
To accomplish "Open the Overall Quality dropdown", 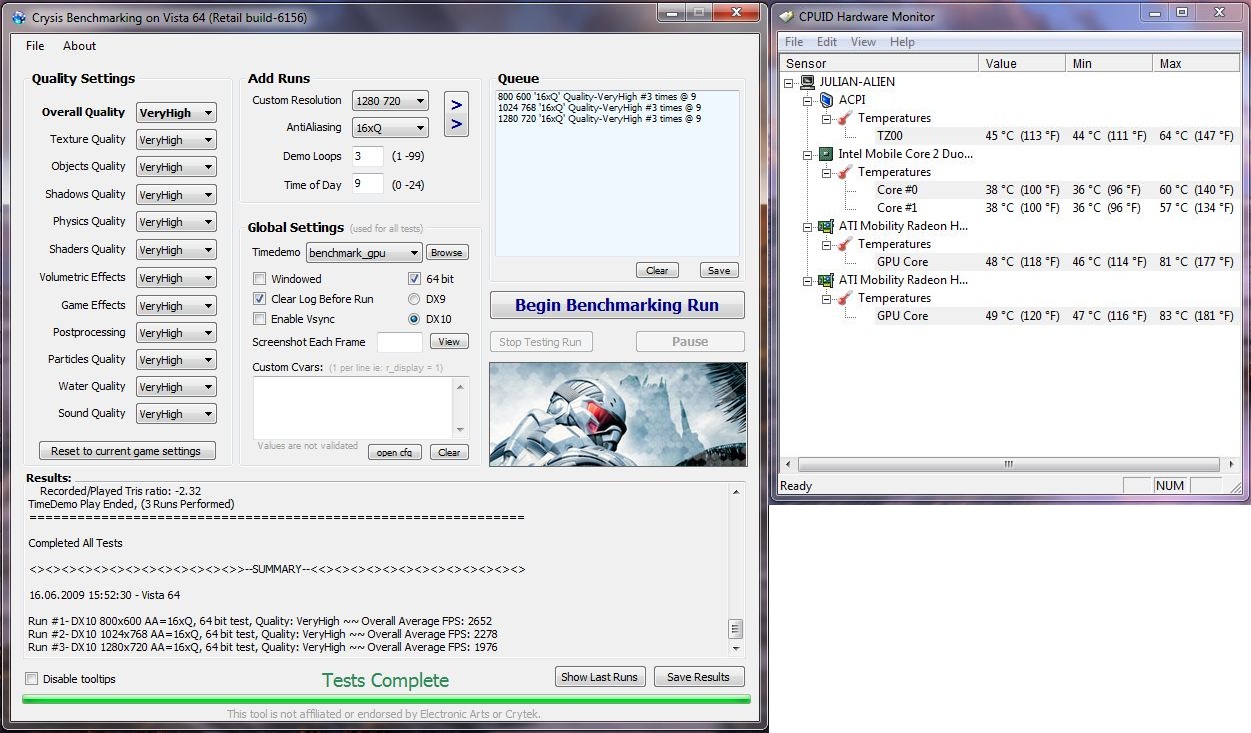I will [176, 113].
